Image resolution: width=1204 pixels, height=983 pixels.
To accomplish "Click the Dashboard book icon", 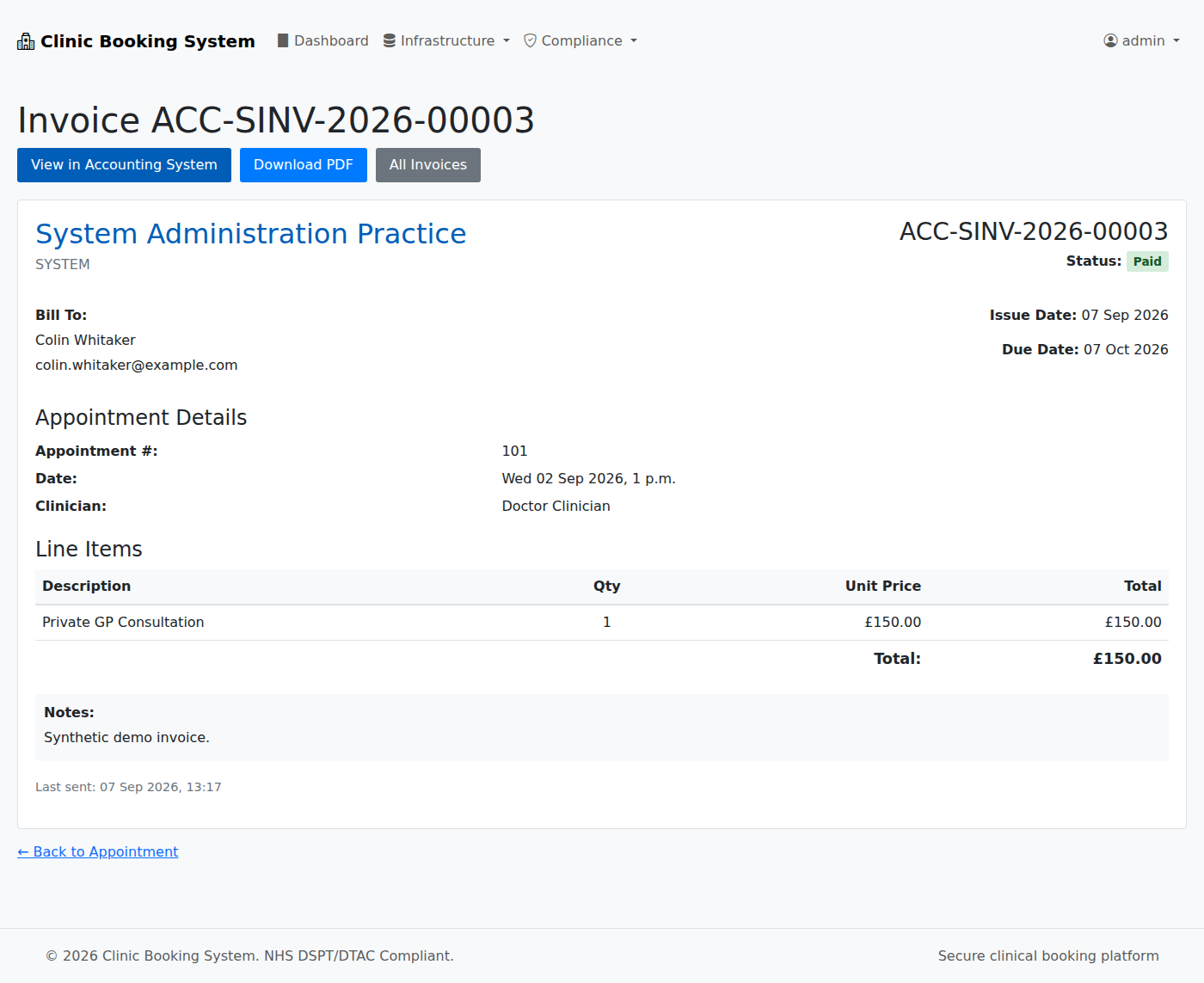I will [x=283, y=40].
